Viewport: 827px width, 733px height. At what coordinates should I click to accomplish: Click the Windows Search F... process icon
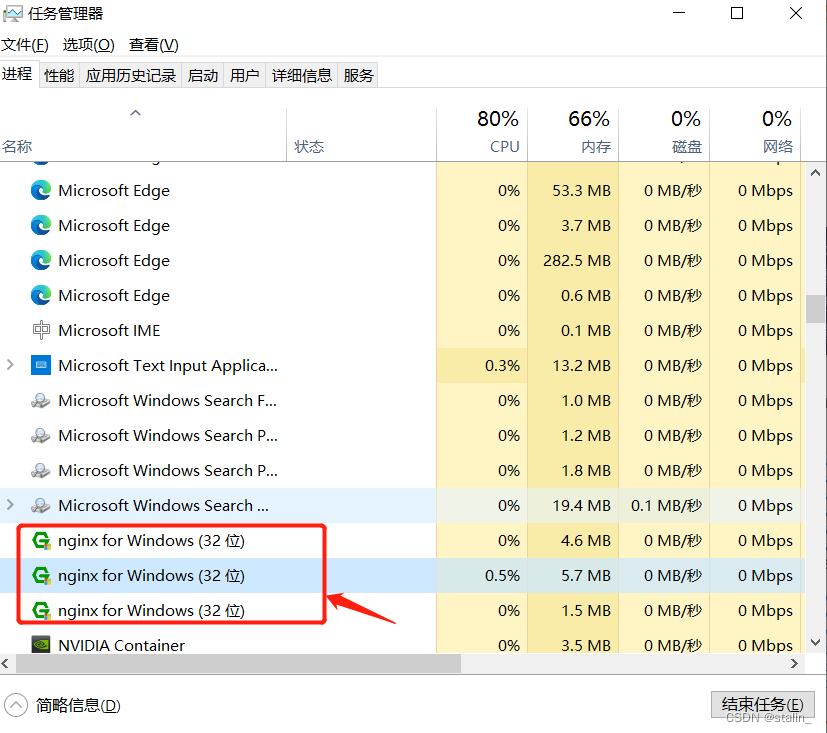click(x=41, y=401)
